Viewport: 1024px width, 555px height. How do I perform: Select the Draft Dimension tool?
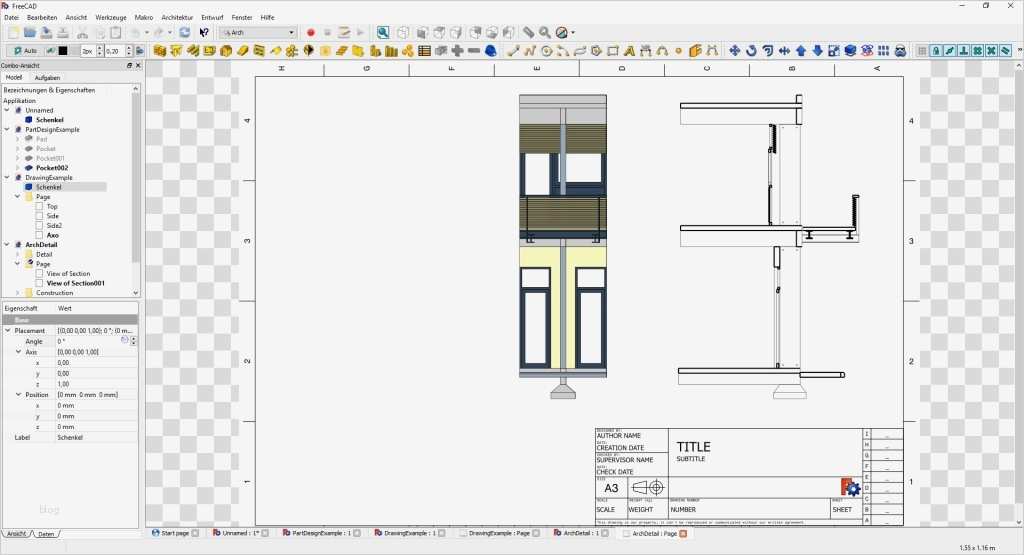[646, 51]
